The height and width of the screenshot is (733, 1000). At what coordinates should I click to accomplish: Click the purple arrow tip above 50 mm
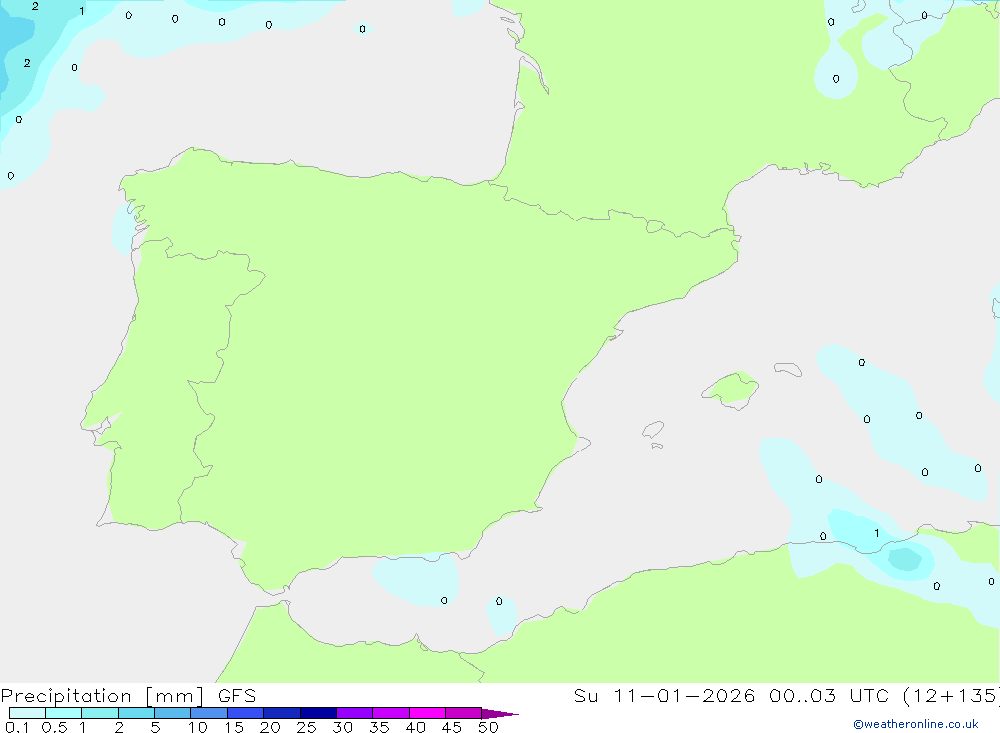[499, 714]
